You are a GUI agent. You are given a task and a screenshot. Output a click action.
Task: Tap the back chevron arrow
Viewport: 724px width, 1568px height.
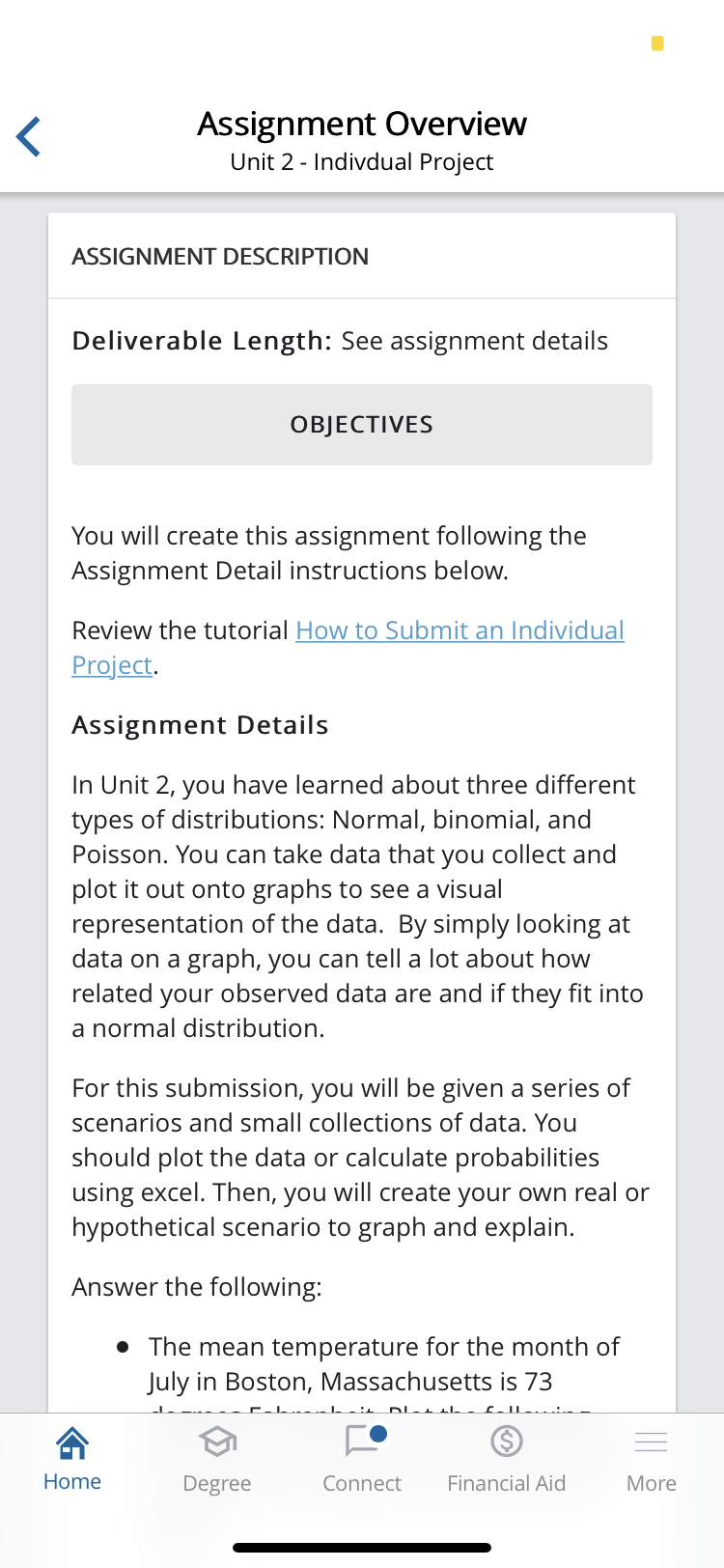click(x=29, y=136)
